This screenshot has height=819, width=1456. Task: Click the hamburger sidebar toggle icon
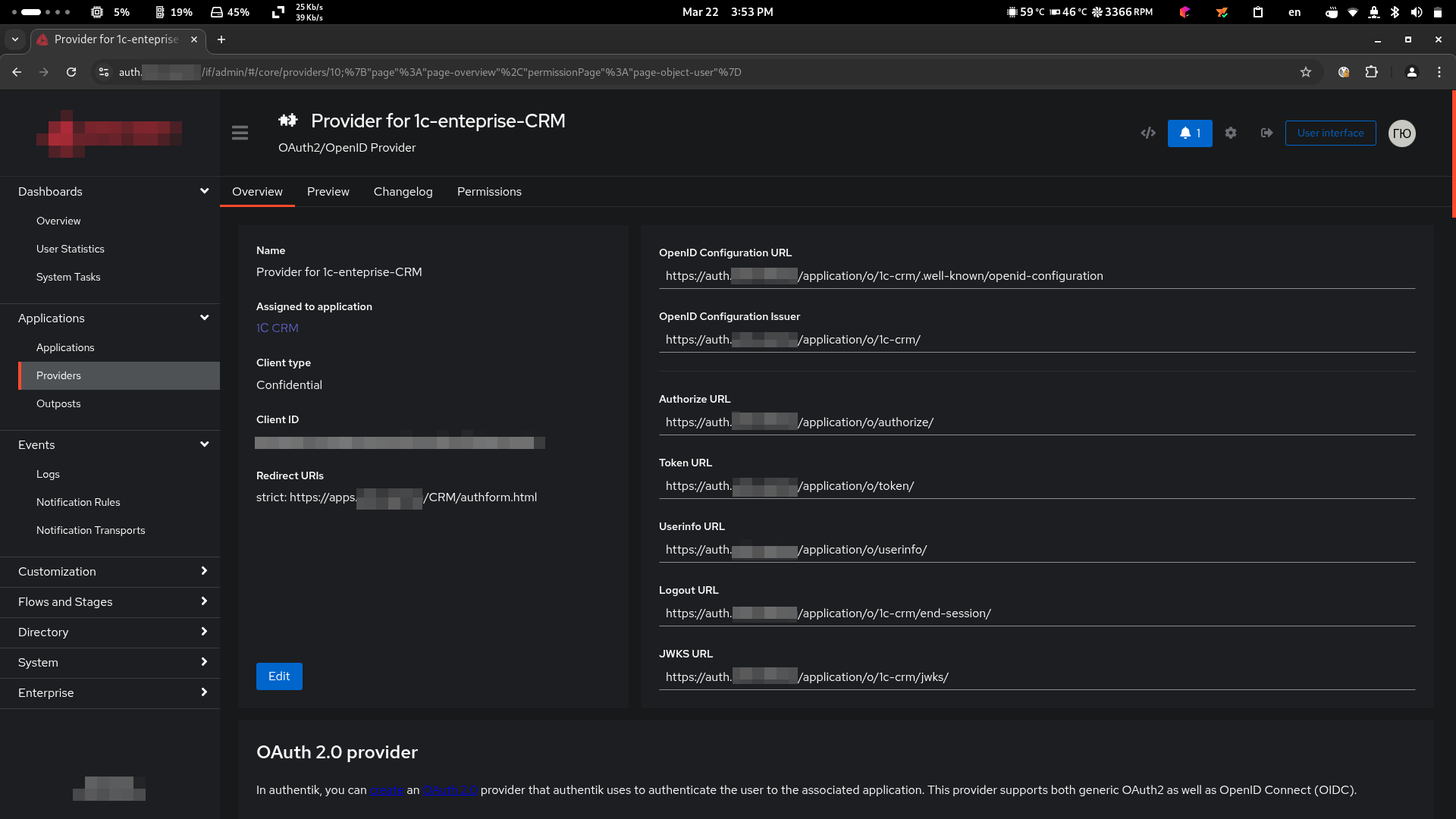tap(240, 133)
